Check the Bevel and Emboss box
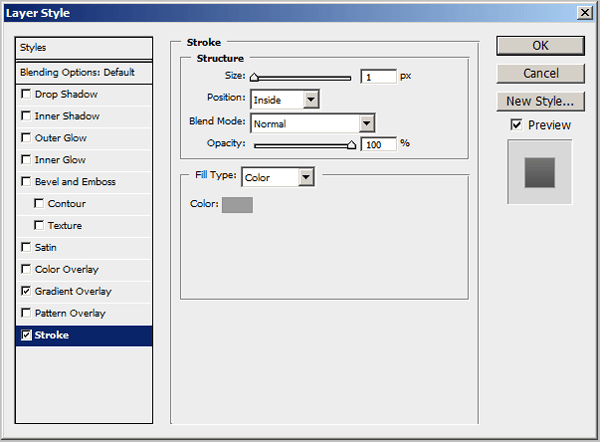600x442 pixels. (x=26, y=181)
